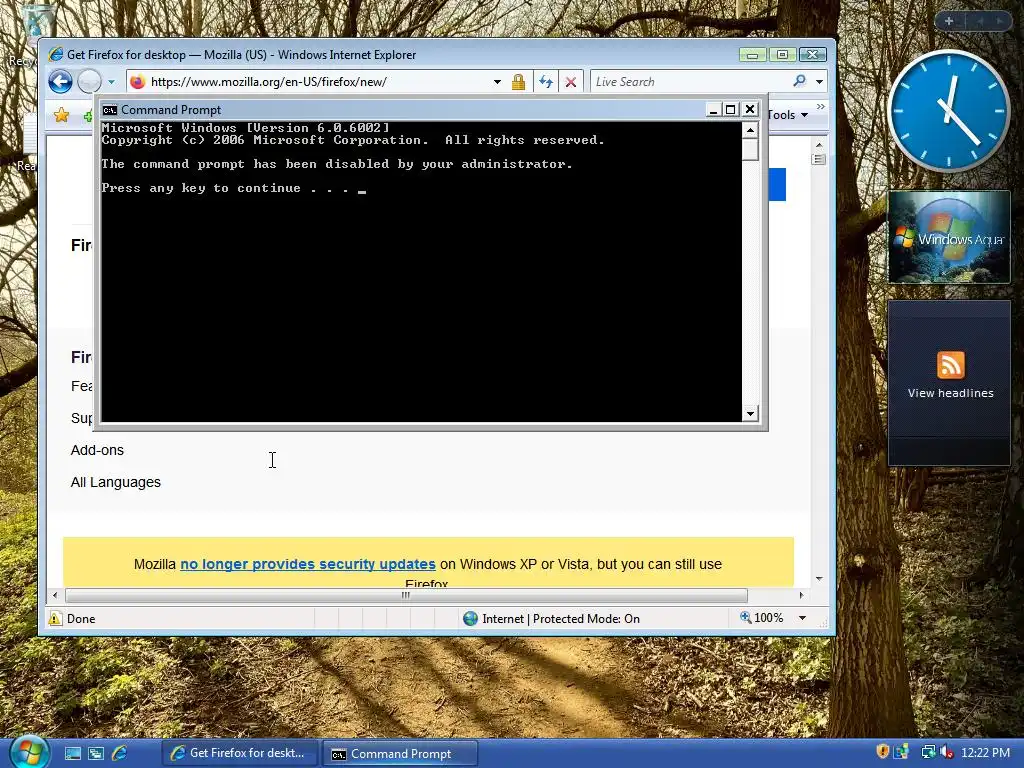Click Command Prompt scrollbar down arrow
This screenshot has height=768, width=1024.
click(750, 413)
